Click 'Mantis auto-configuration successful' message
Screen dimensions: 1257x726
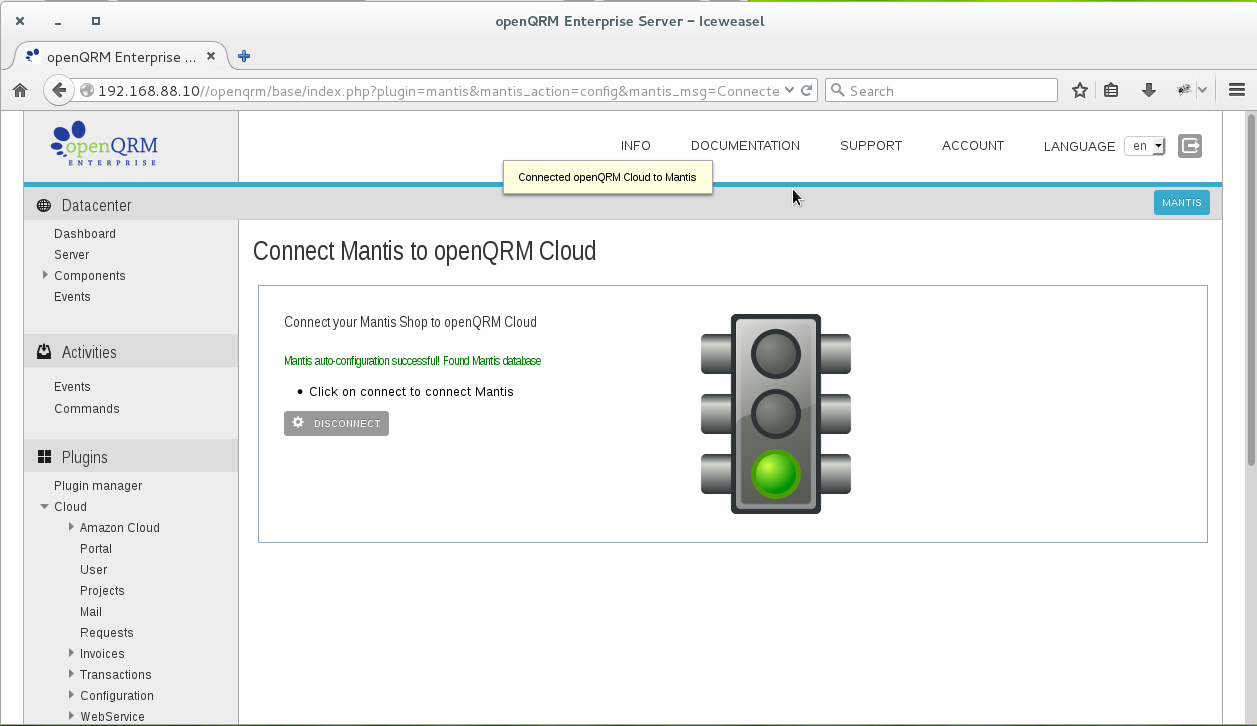pyautogui.click(x=412, y=361)
